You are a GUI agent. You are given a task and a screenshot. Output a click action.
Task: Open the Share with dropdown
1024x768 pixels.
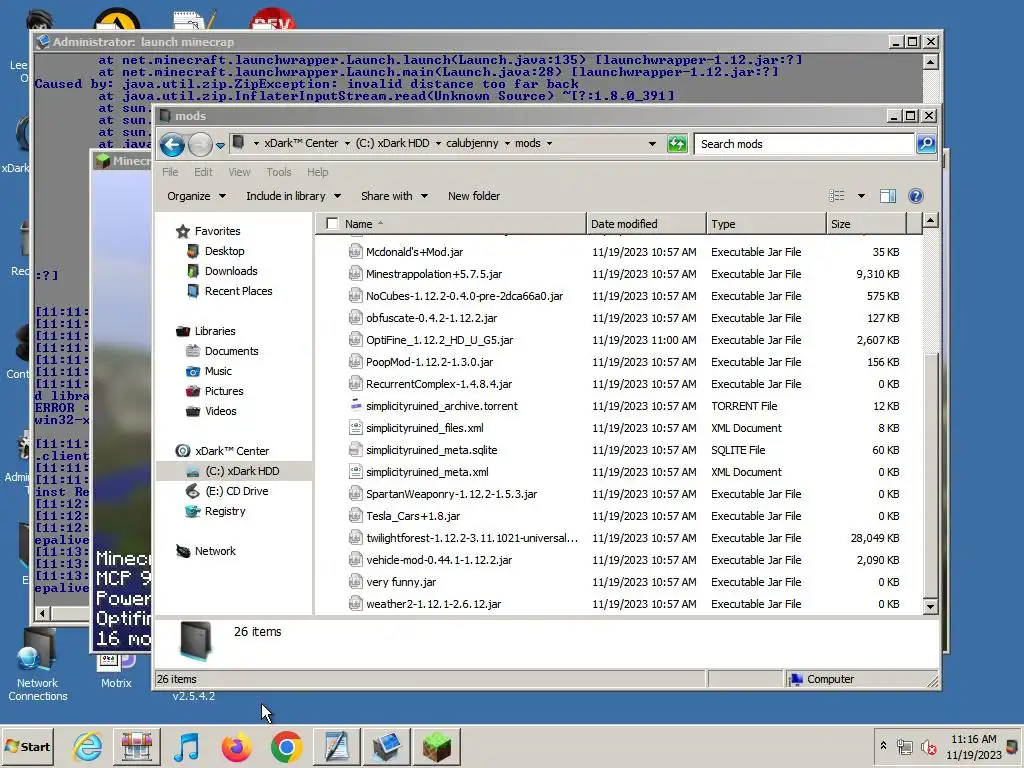pos(394,196)
